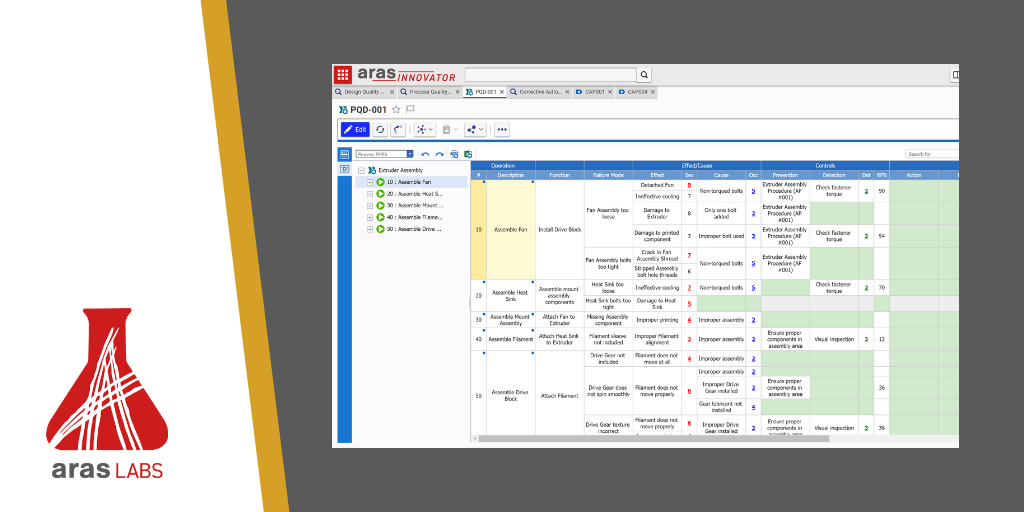The image size is (1024, 512).
Task: Switch to the Design Quality tab
Action: (363, 92)
